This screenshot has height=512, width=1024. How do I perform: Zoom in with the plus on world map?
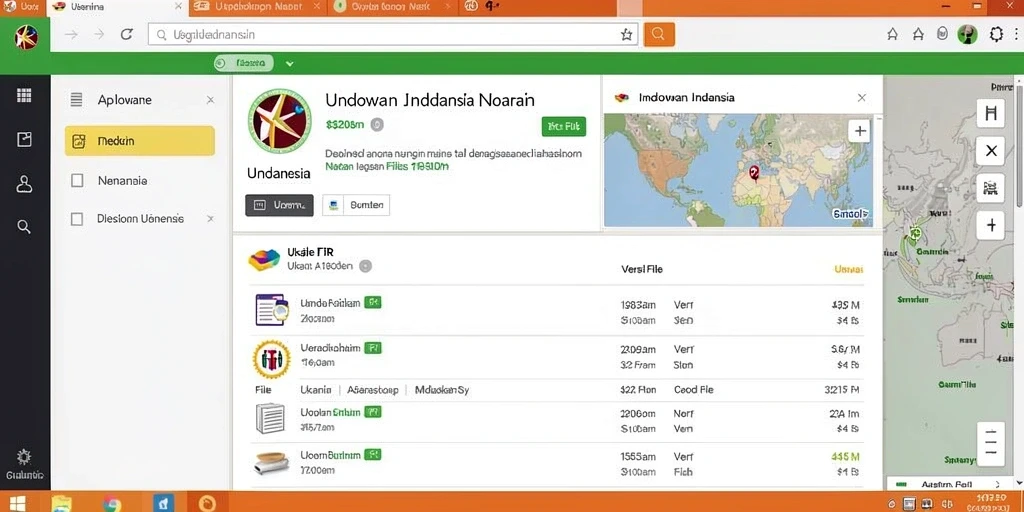[860, 131]
